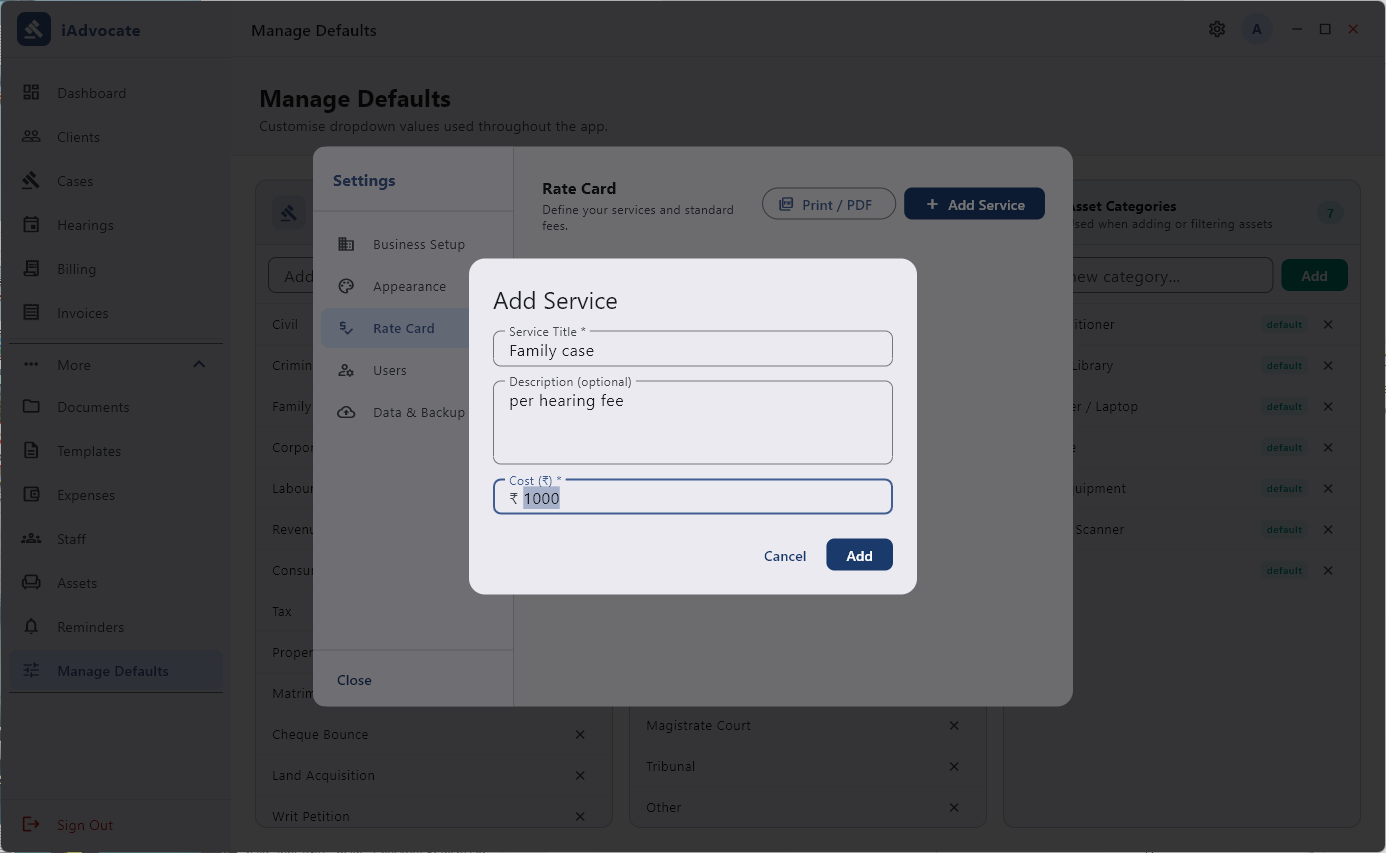1386x853 pixels.
Task: Click the Sign Out icon
Action: (x=31, y=824)
